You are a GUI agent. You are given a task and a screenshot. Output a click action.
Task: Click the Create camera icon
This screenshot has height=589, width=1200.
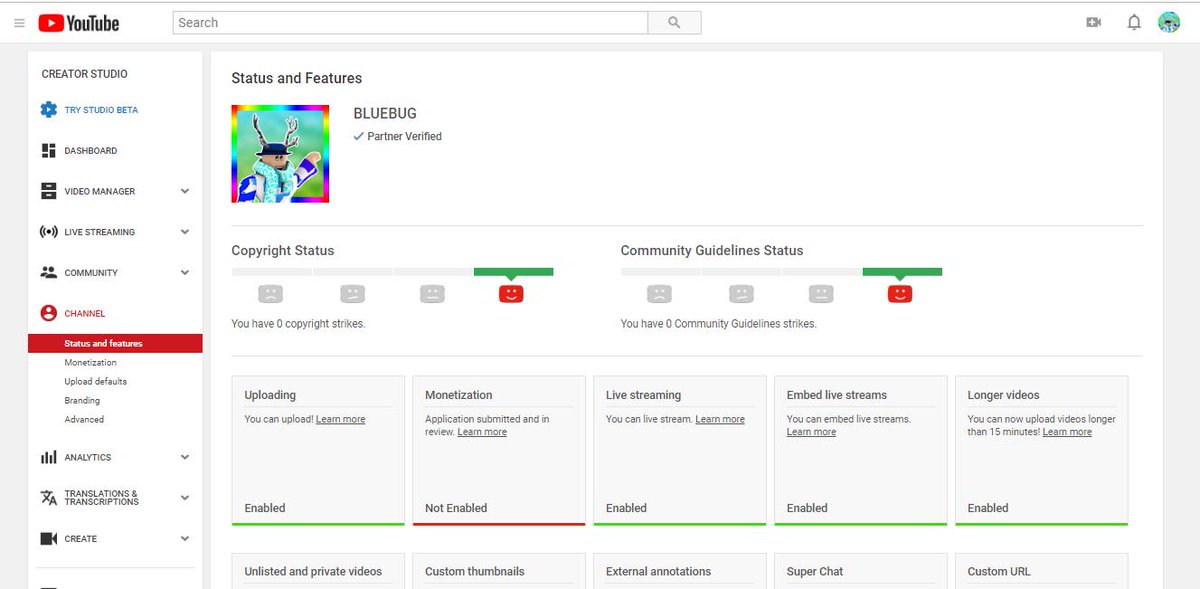pos(48,538)
